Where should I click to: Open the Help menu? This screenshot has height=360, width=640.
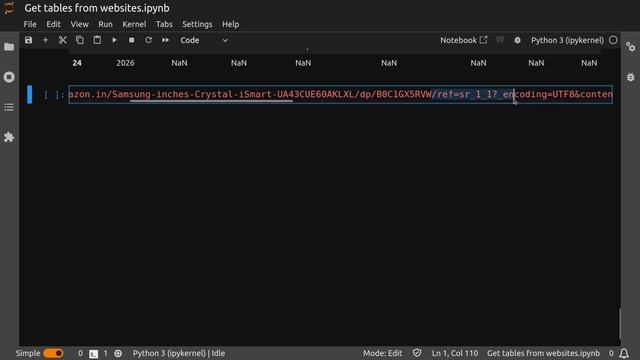click(x=231, y=24)
